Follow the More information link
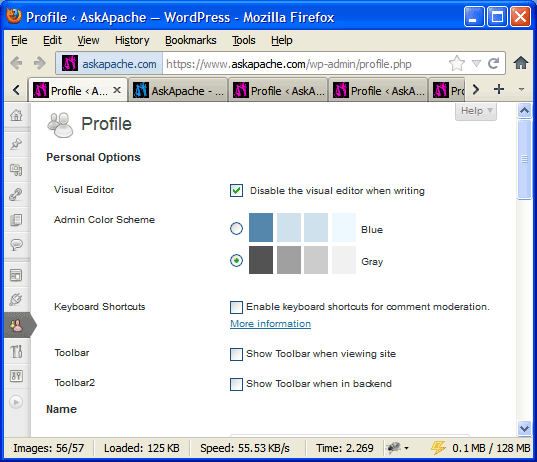 [x=271, y=324]
